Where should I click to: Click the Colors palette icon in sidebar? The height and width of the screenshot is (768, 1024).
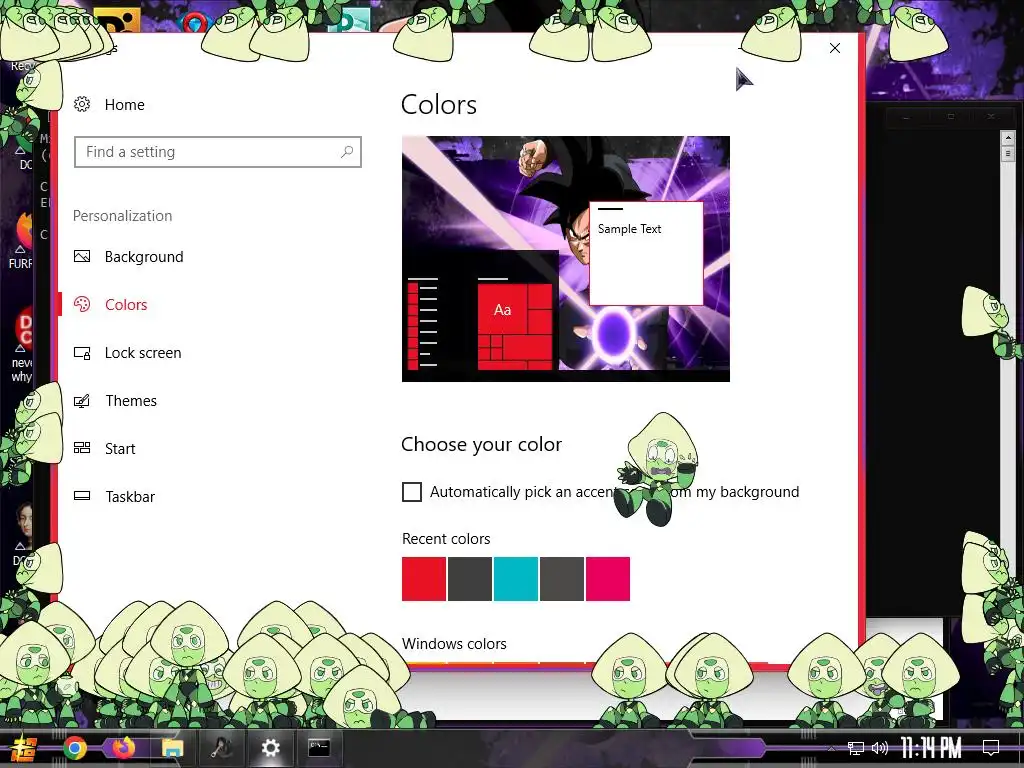[x=82, y=304]
